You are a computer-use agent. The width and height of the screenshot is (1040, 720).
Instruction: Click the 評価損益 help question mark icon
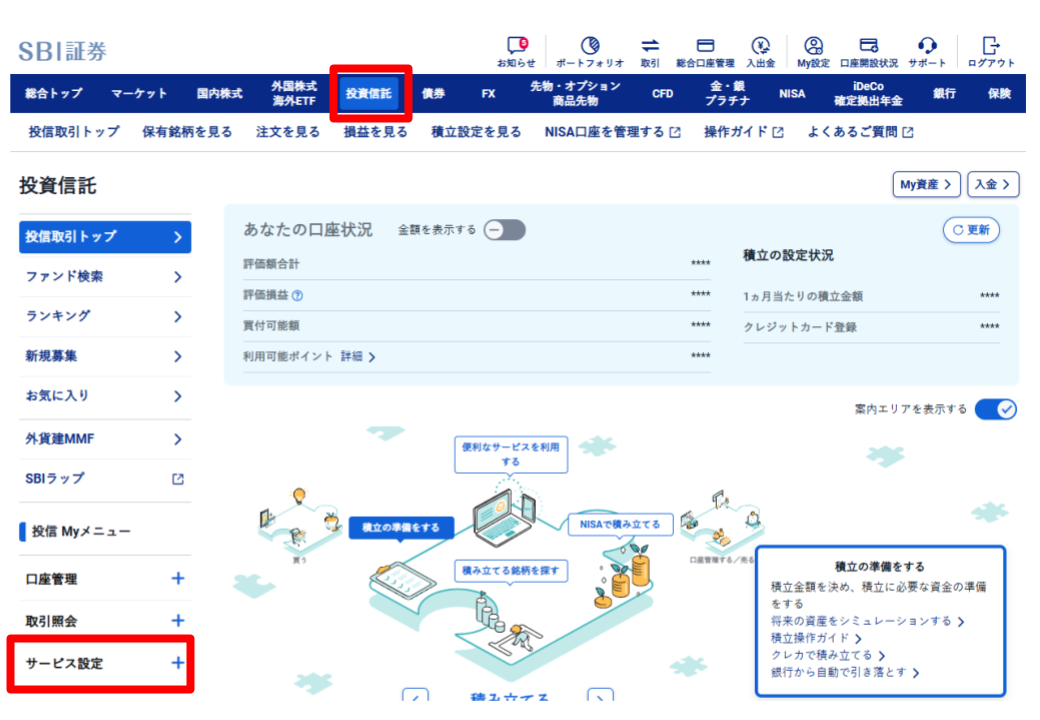298,296
